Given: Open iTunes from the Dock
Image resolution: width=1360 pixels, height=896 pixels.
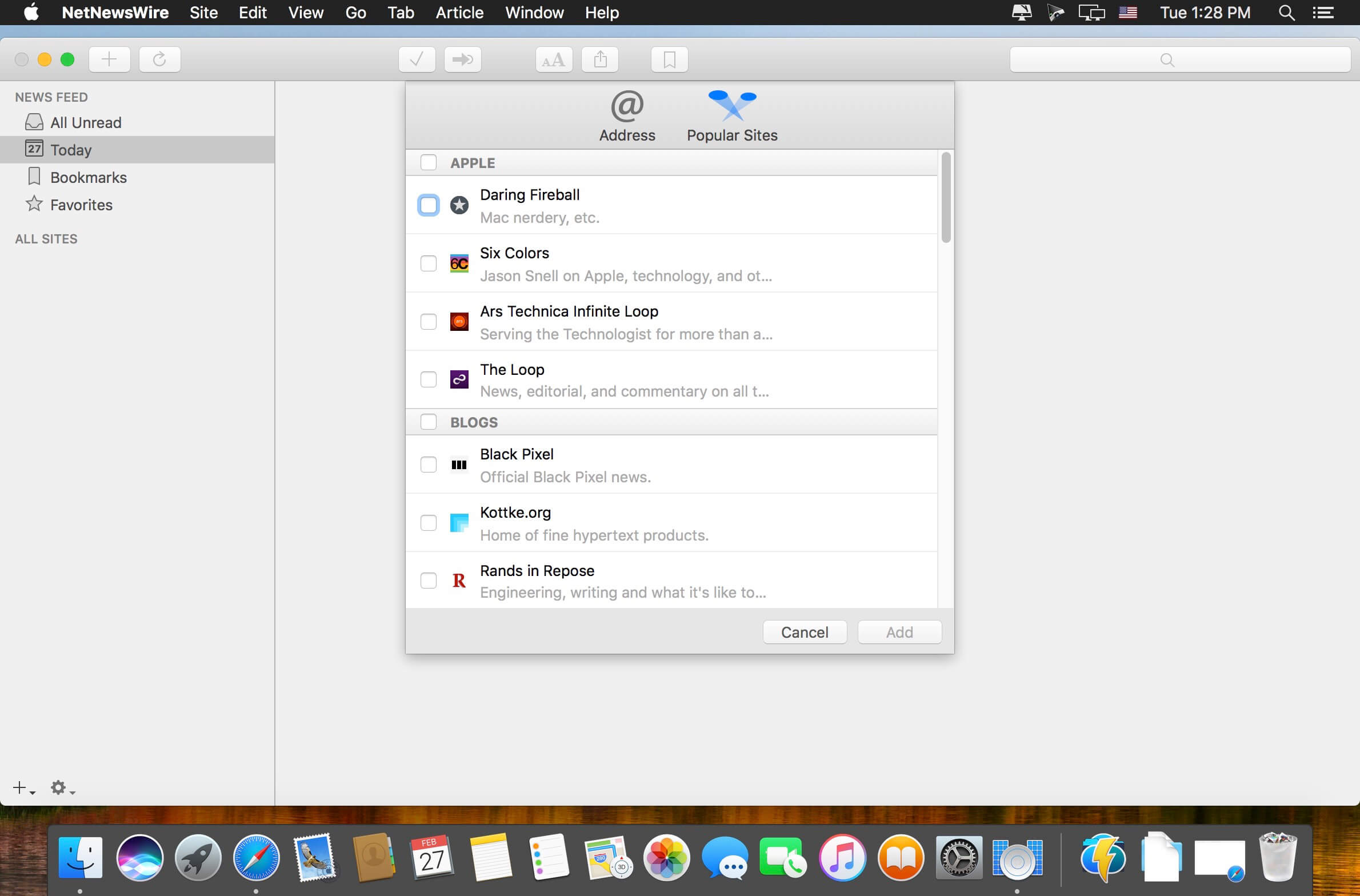Looking at the screenshot, I should (x=842, y=857).
